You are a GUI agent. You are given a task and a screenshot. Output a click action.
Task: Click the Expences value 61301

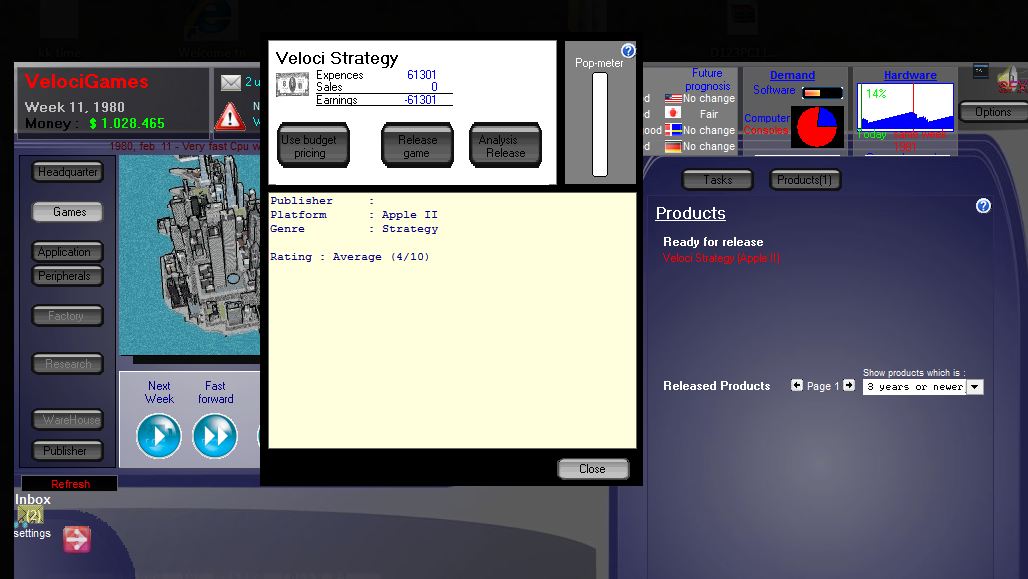[422, 75]
